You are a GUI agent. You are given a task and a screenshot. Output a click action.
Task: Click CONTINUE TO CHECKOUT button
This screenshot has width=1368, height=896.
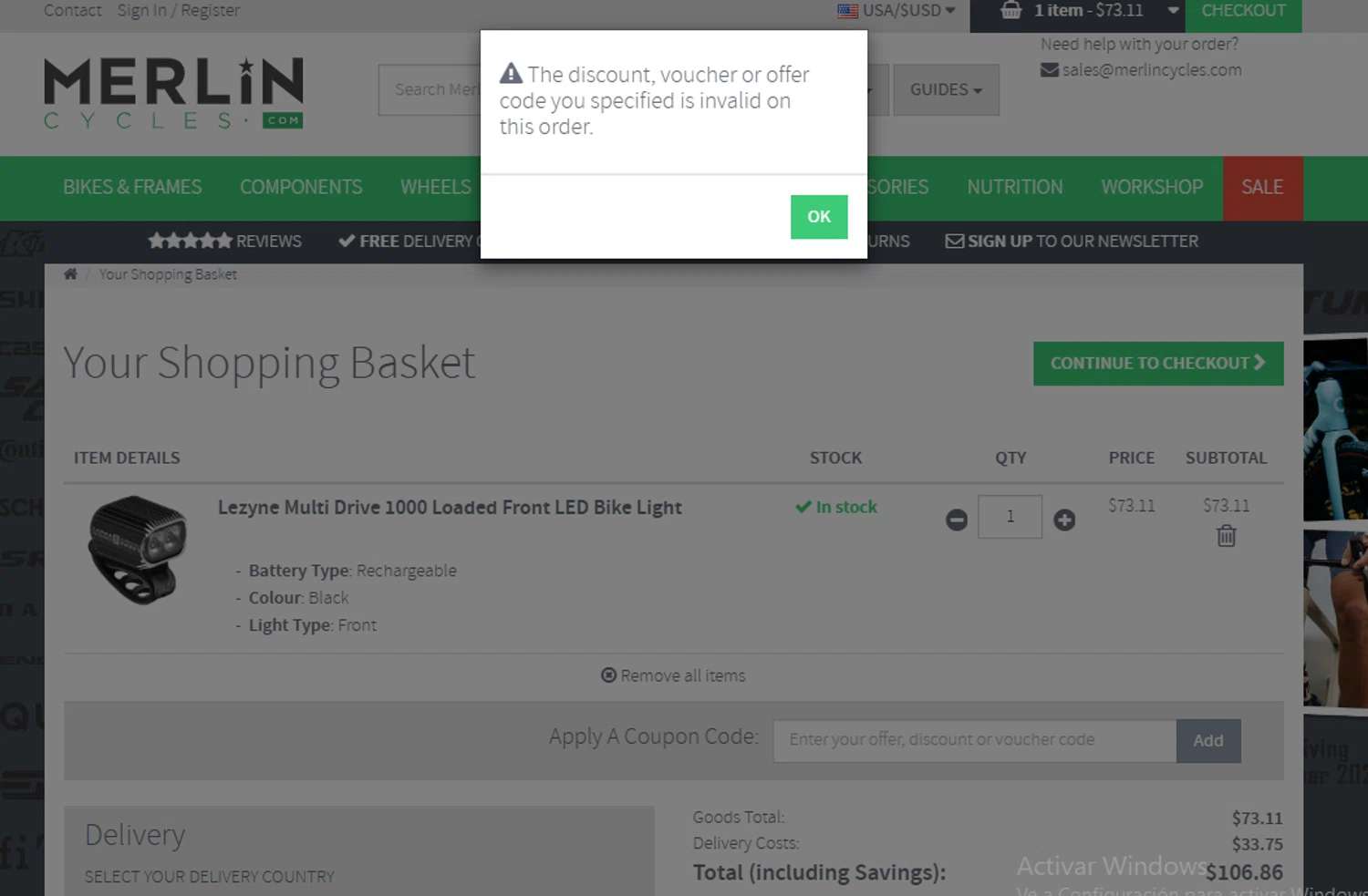1158,364
